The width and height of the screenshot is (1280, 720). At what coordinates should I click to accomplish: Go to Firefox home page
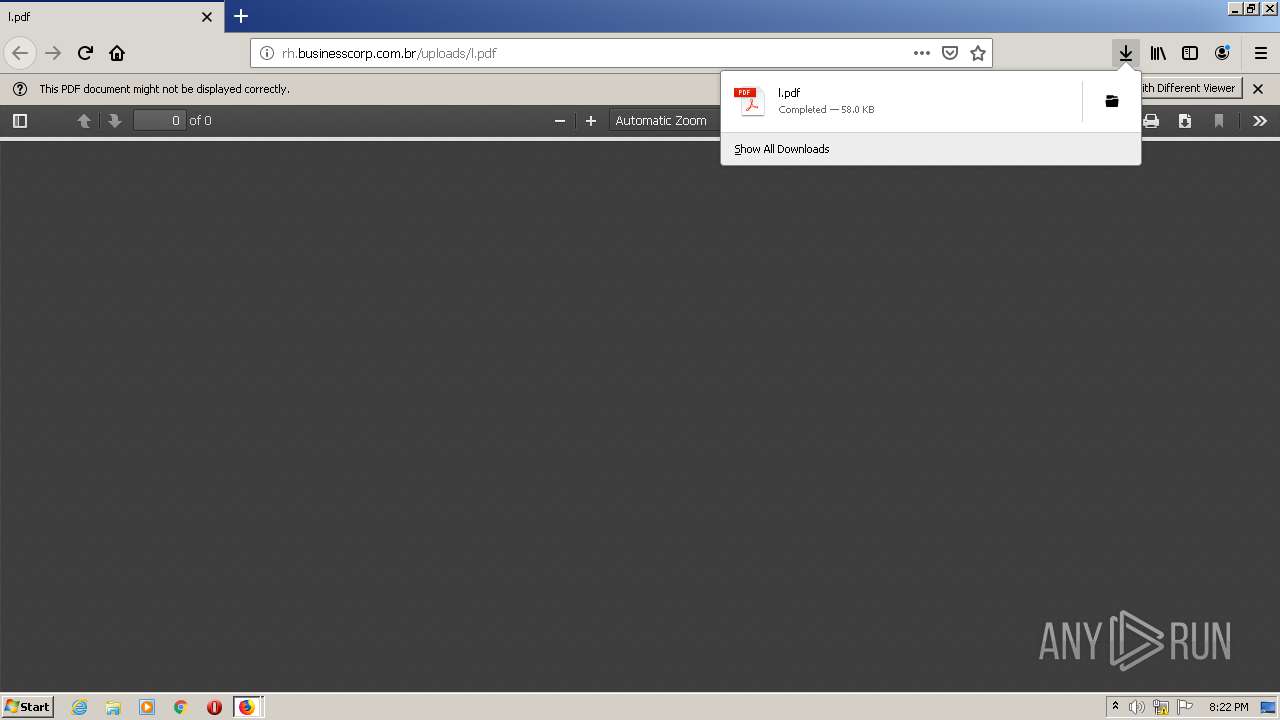(117, 53)
